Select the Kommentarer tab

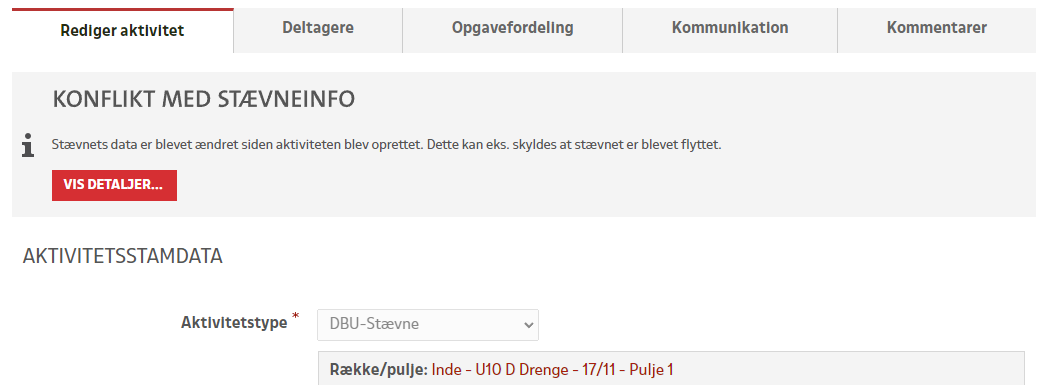937,28
